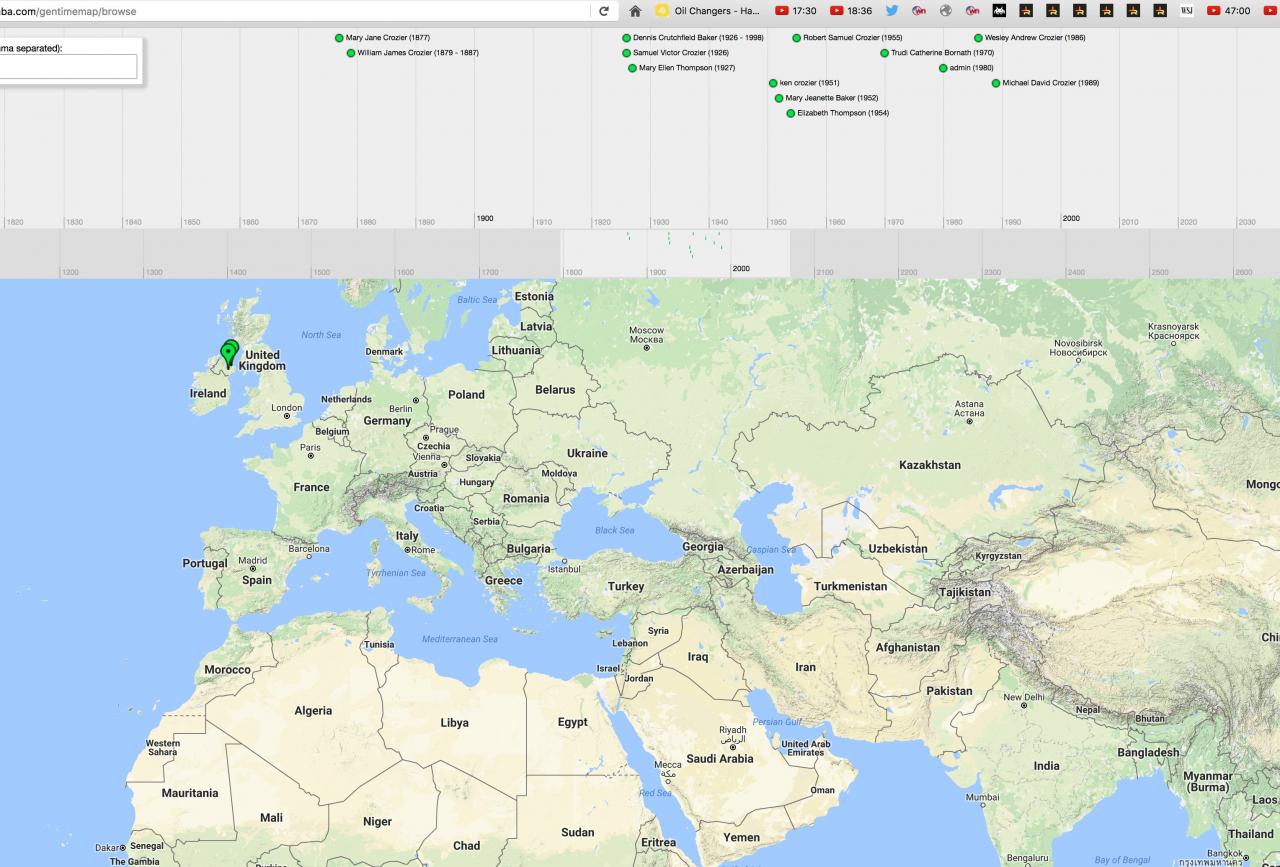Click the highlighted overview band range

pos(675,253)
